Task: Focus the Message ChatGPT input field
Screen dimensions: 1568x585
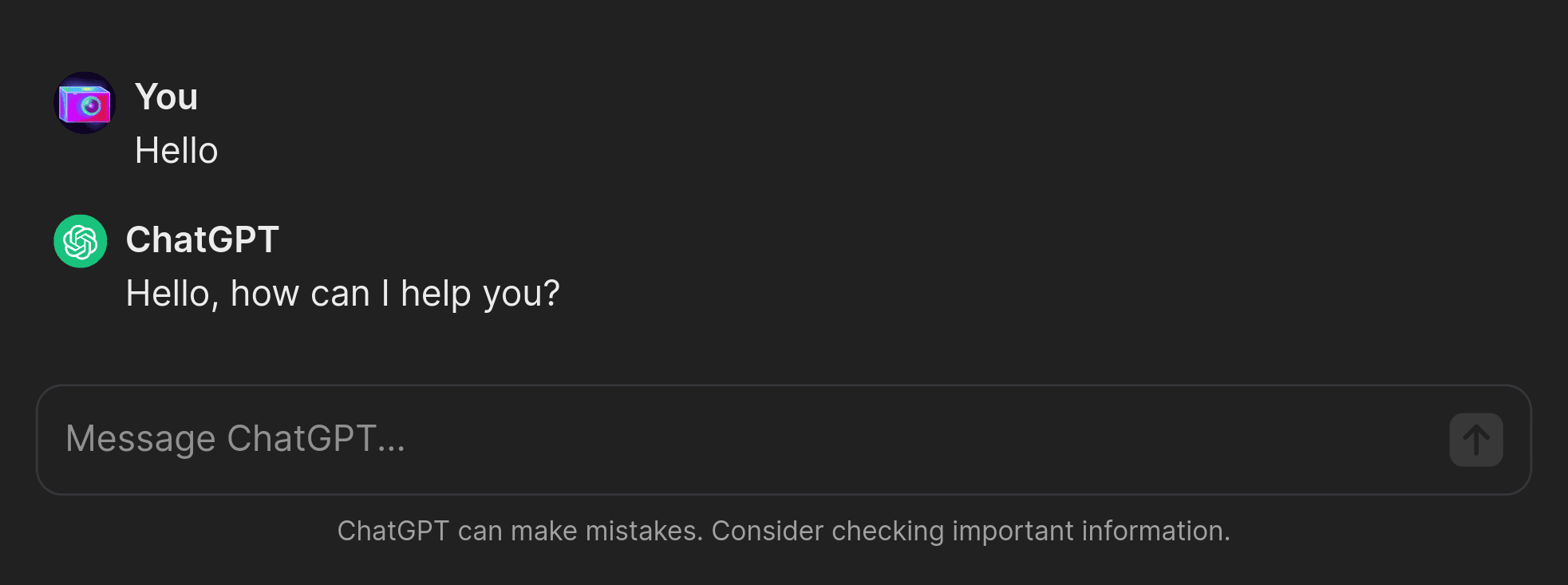Action: coord(784,440)
